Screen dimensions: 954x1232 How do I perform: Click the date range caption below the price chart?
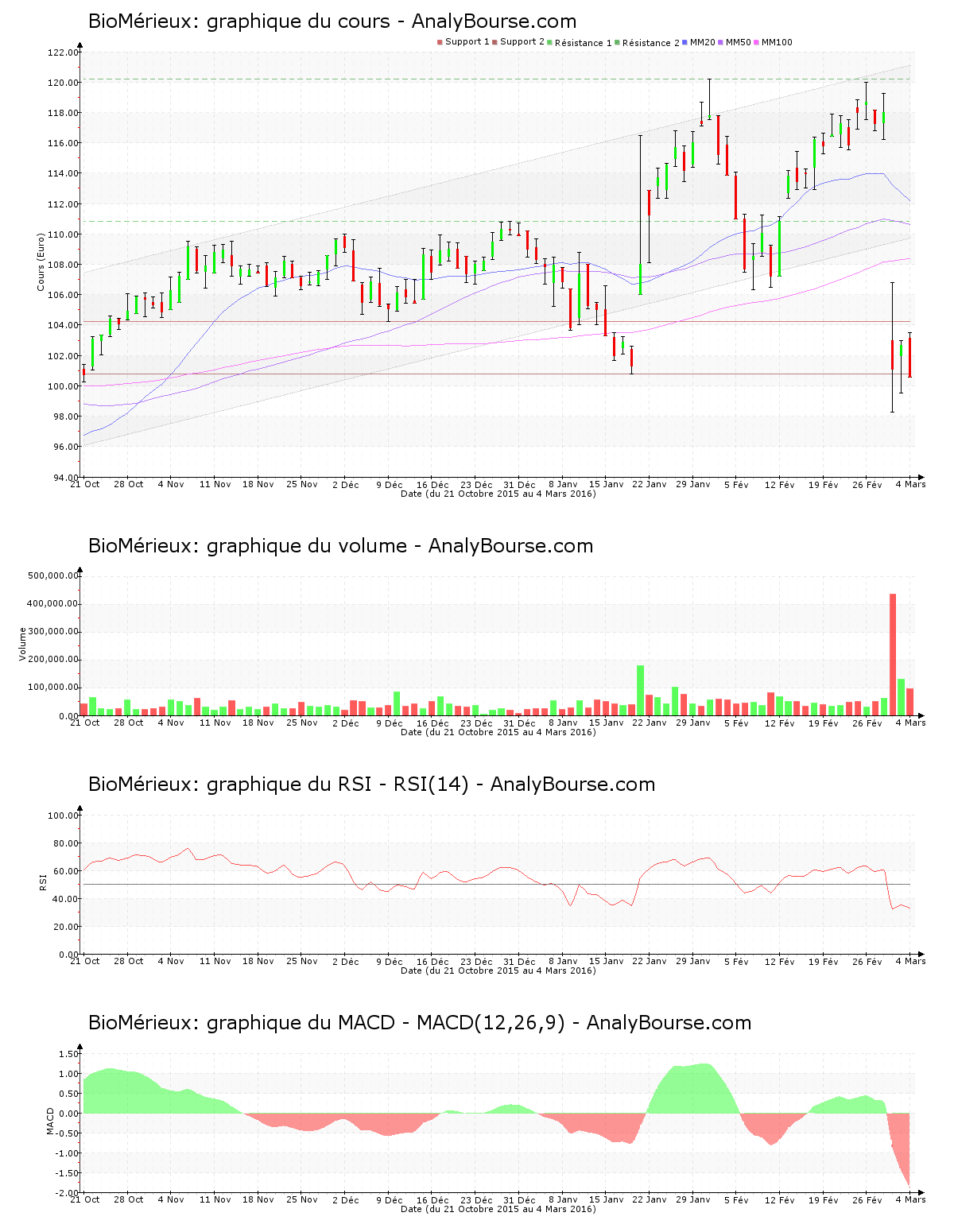click(x=498, y=494)
